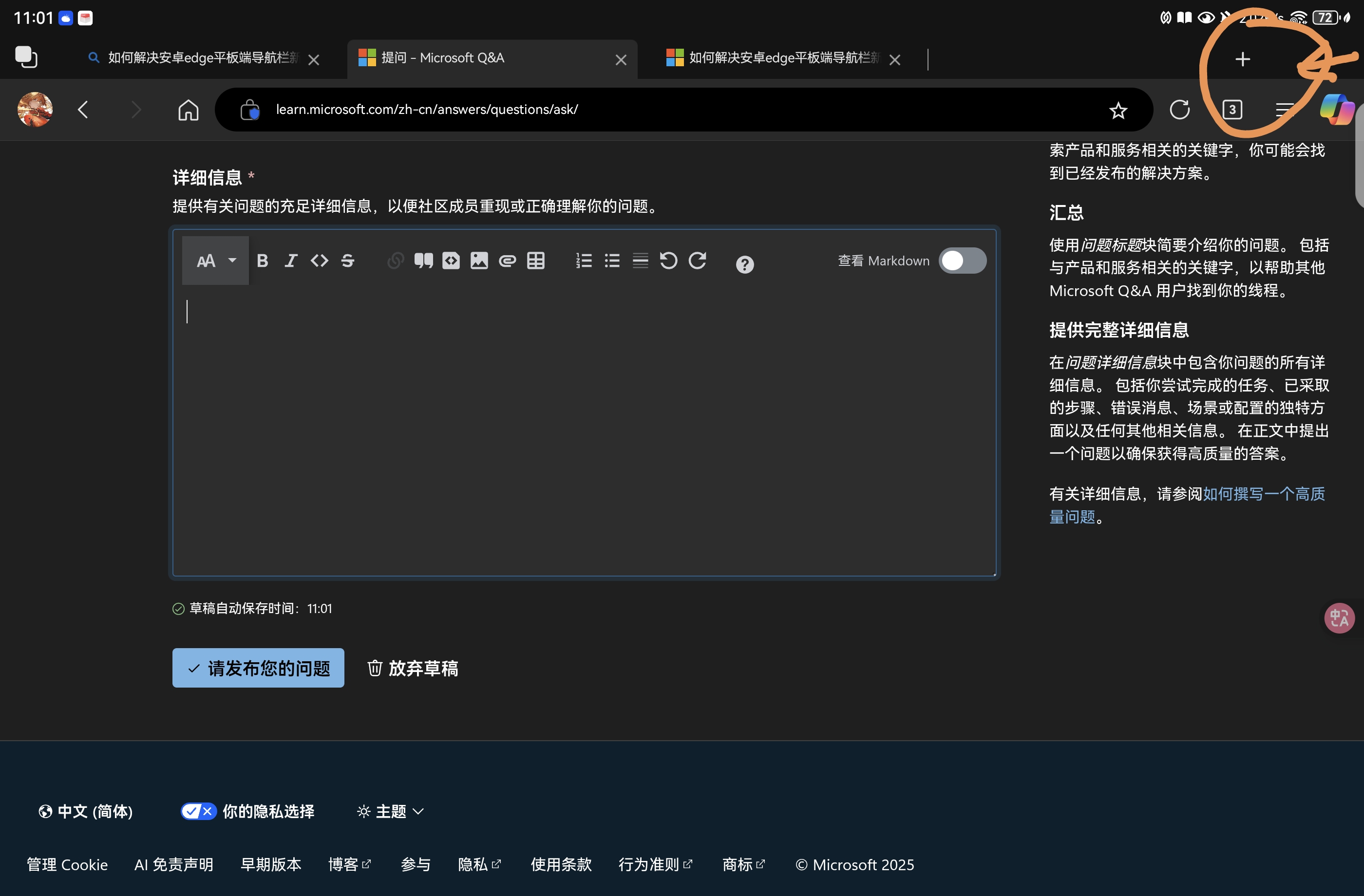
Task: Insert a blockquote
Action: pyautogui.click(x=423, y=261)
